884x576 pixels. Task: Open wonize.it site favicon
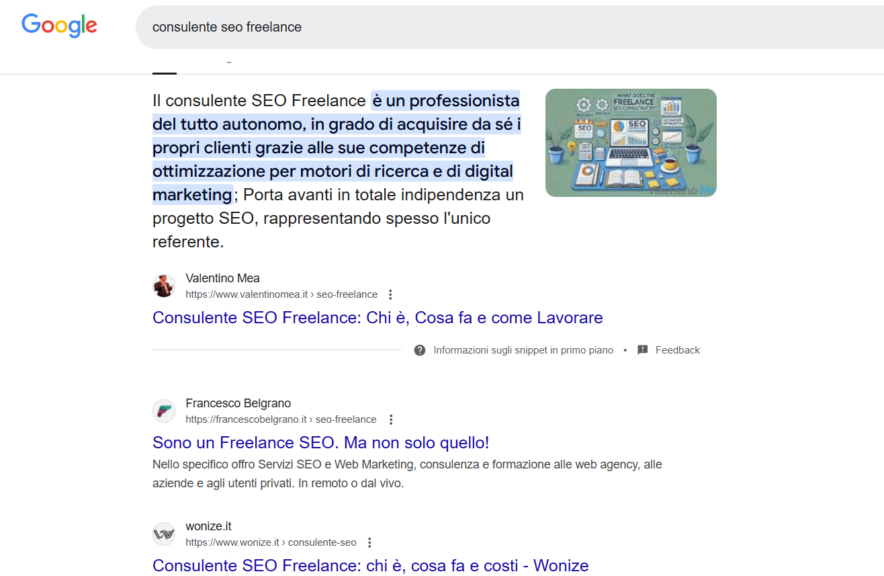(x=164, y=534)
